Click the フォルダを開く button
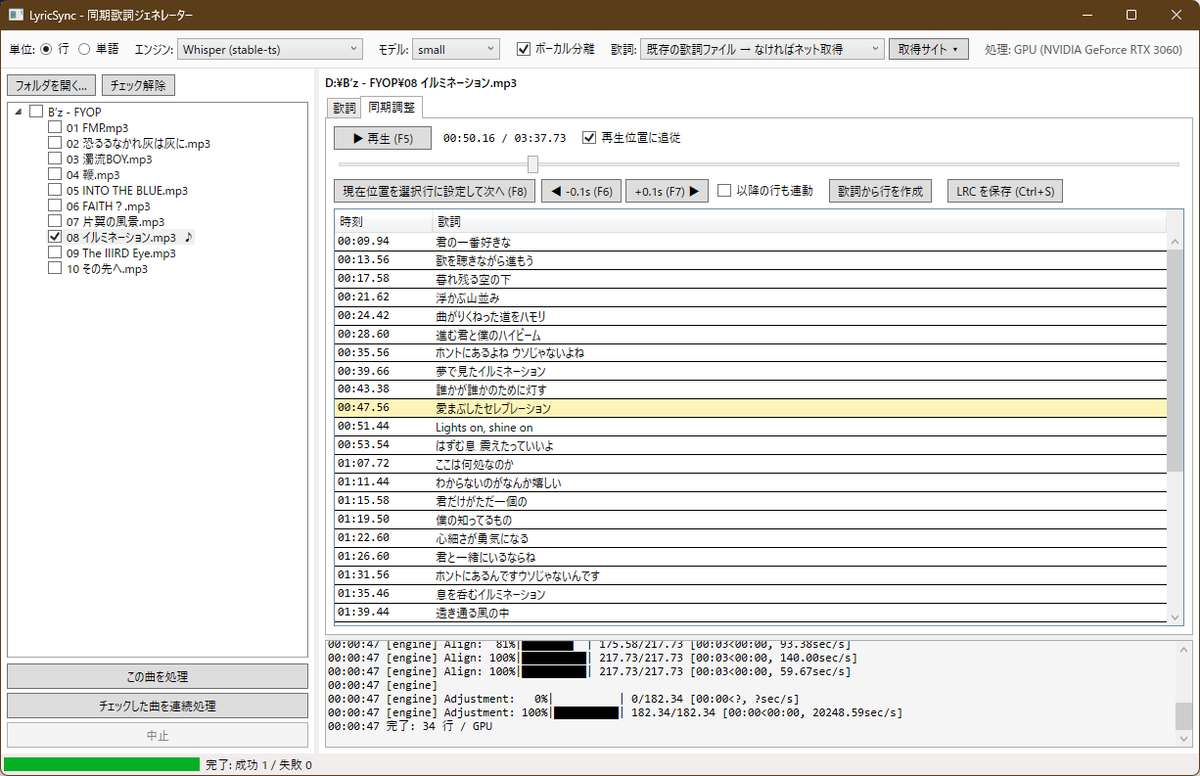 (x=52, y=85)
